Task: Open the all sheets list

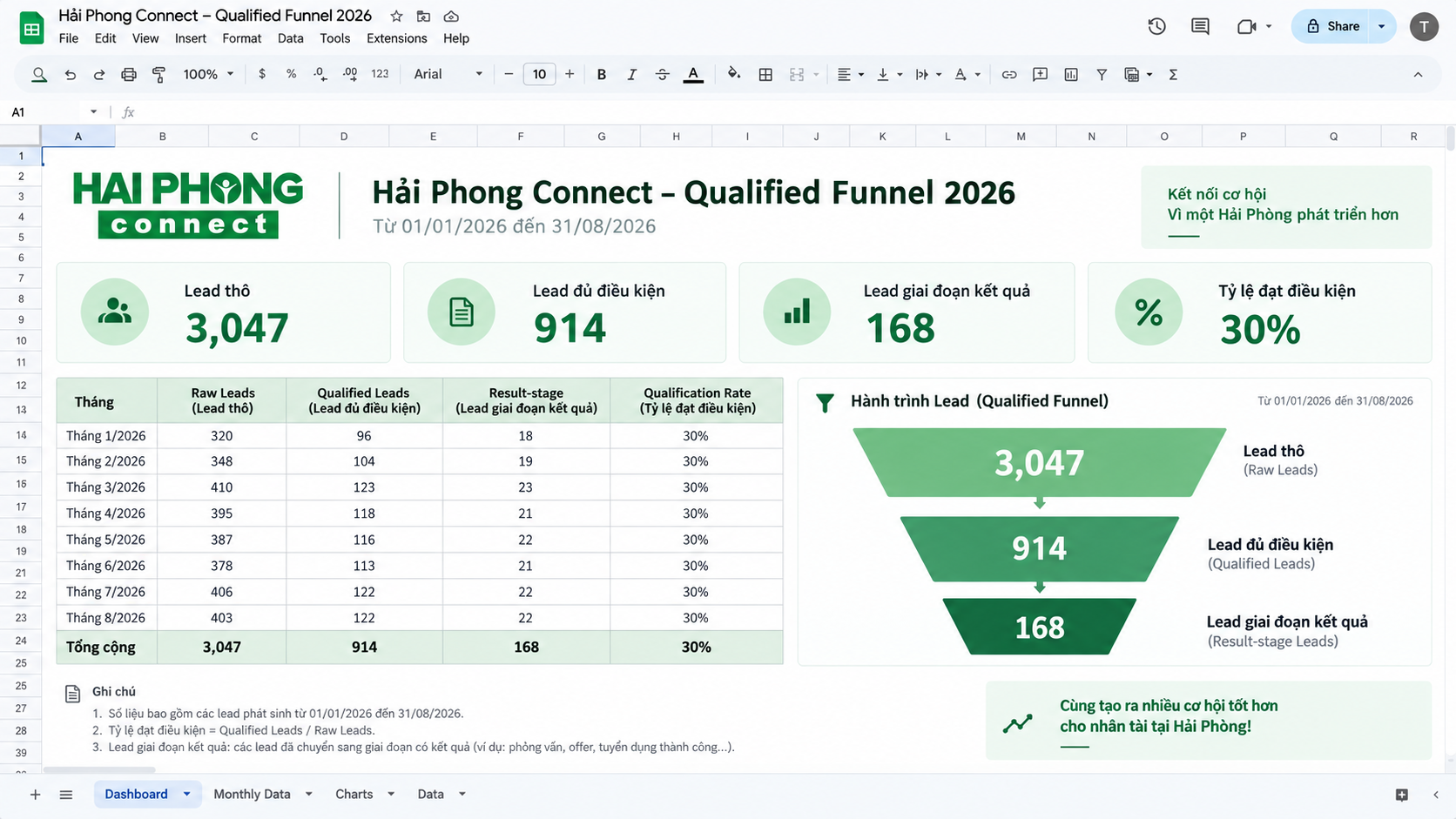Action: pyautogui.click(x=66, y=795)
